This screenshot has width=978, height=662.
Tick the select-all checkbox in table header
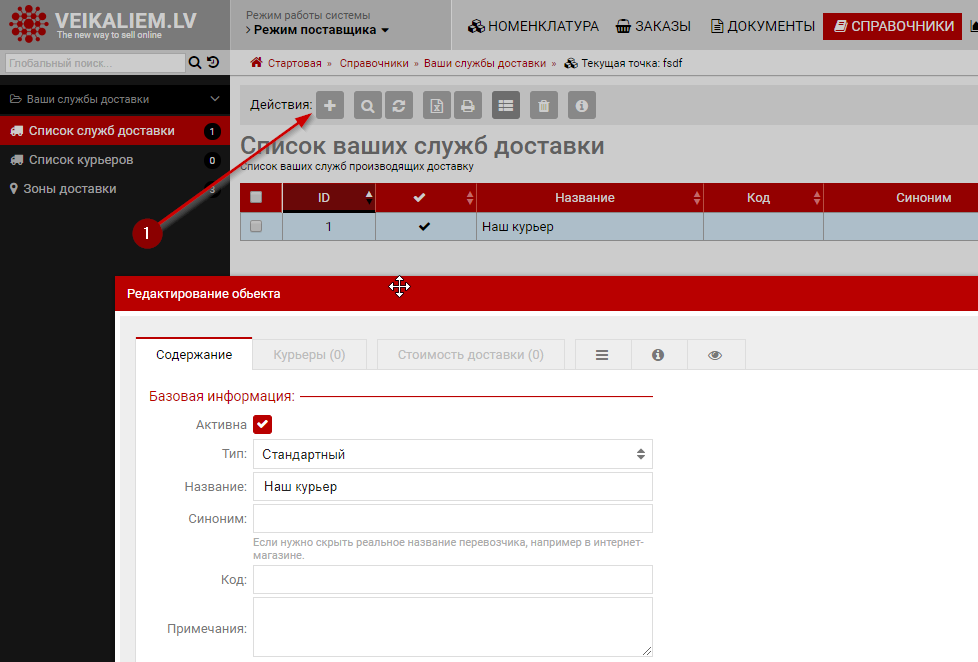click(256, 198)
